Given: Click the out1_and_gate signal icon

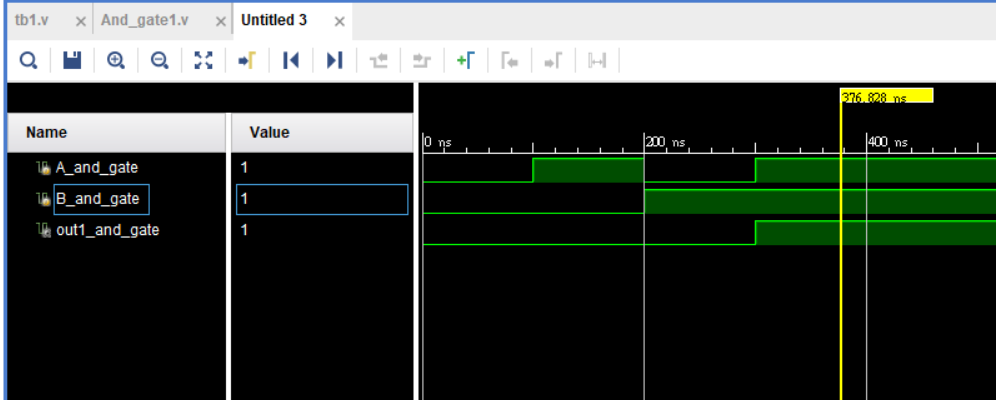Looking at the screenshot, I should [x=43, y=230].
